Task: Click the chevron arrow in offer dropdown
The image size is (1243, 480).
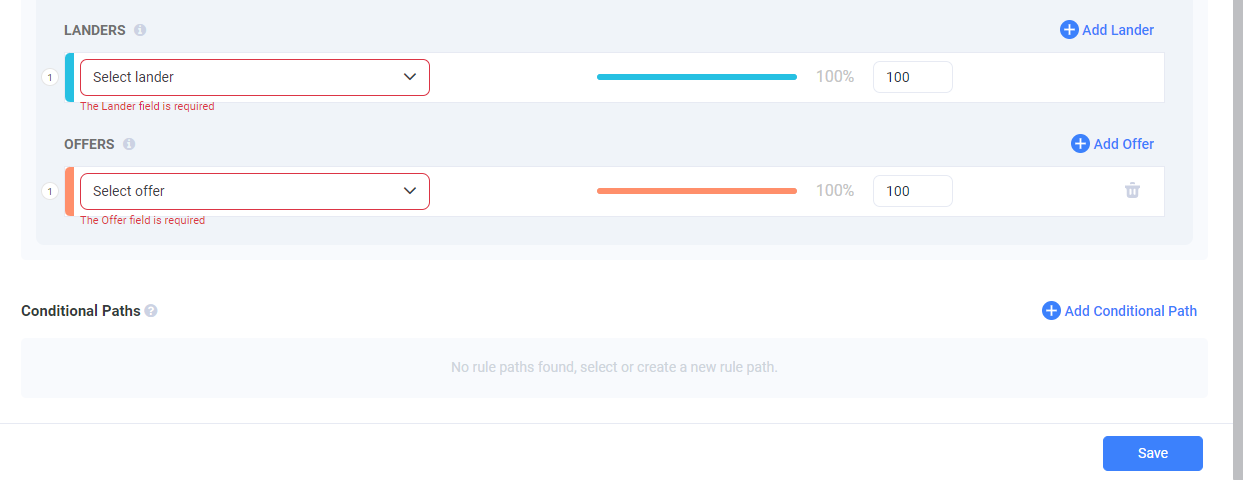Action: tap(410, 191)
